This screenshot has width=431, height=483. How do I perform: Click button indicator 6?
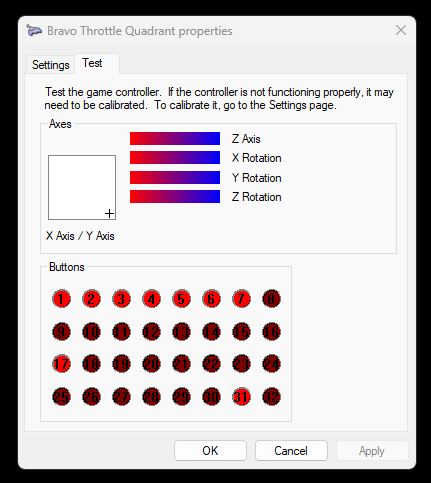(x=211, y=299)
